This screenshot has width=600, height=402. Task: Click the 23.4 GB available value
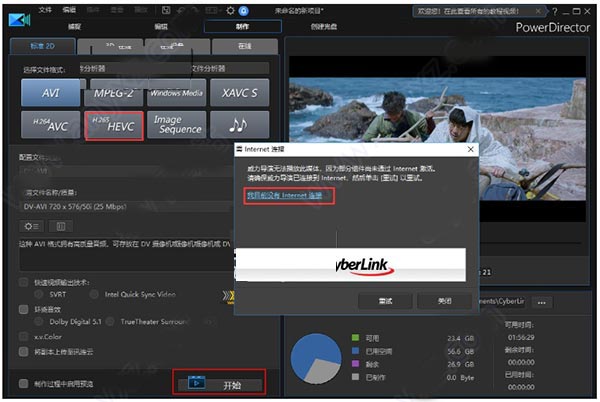[x=461, y=339]
